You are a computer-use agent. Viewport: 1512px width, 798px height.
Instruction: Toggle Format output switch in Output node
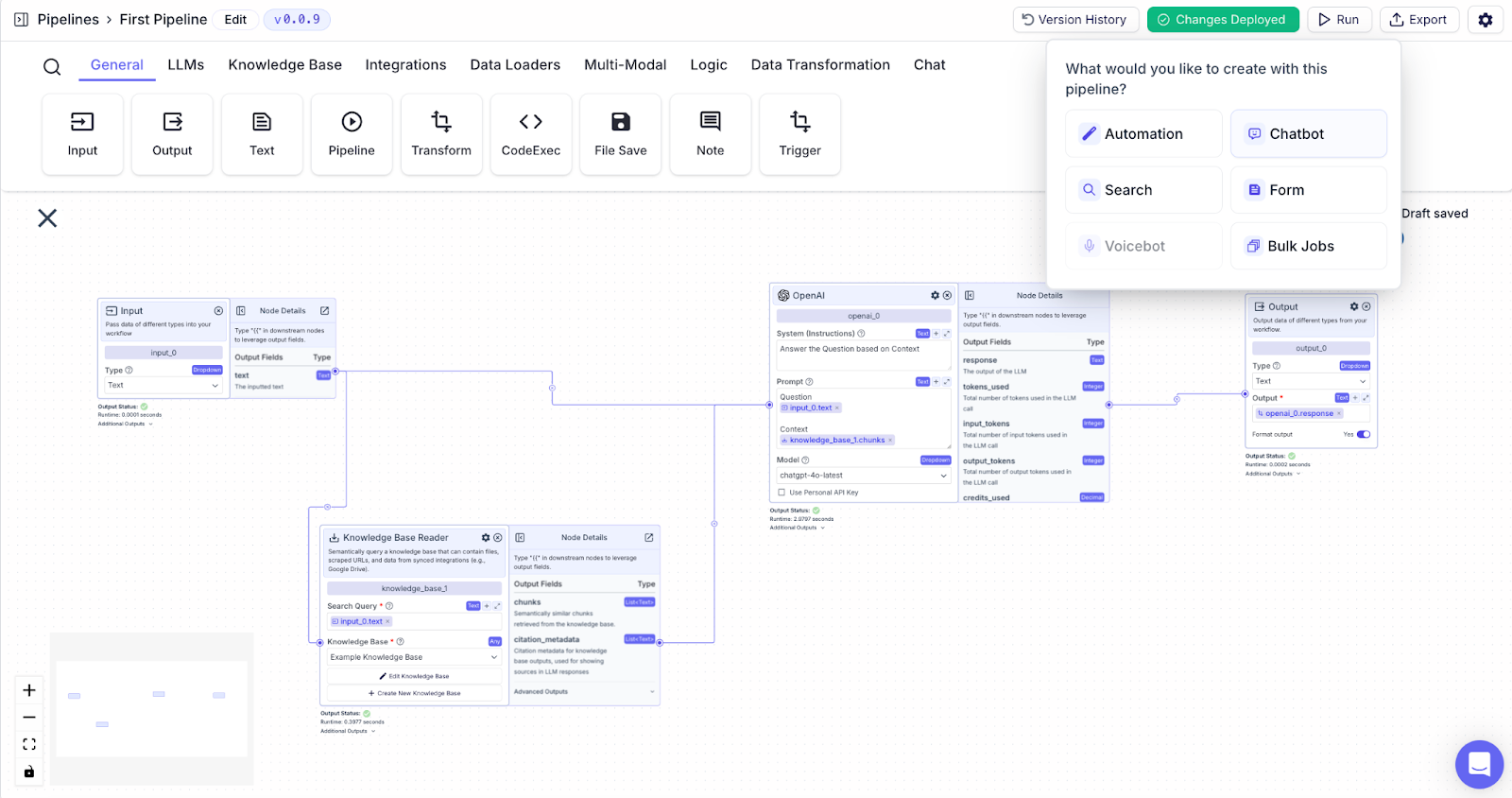(x=1364, y=435)
